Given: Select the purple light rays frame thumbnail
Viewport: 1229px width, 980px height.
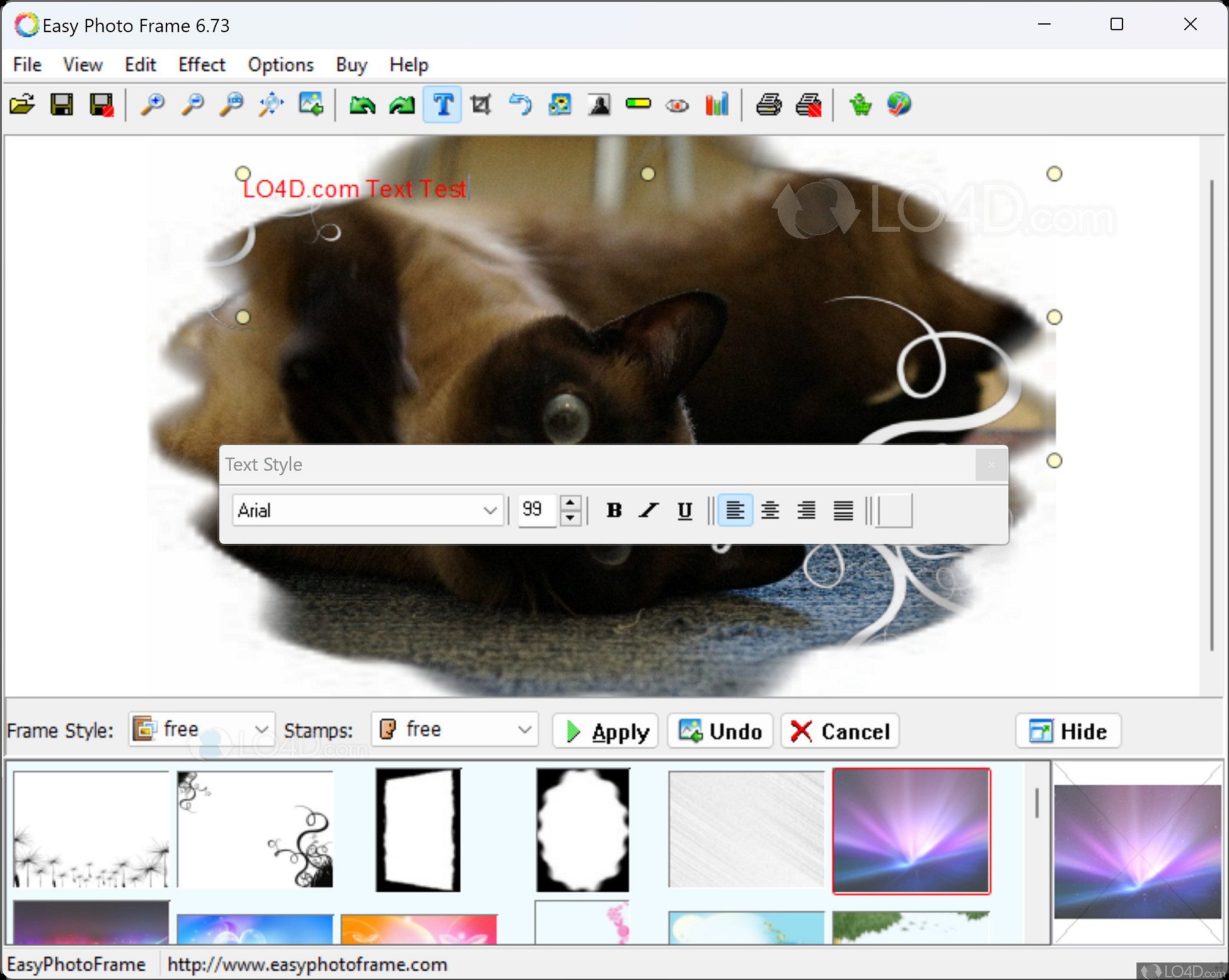Looking at the screenshot, I should click(x=911, y=831).
